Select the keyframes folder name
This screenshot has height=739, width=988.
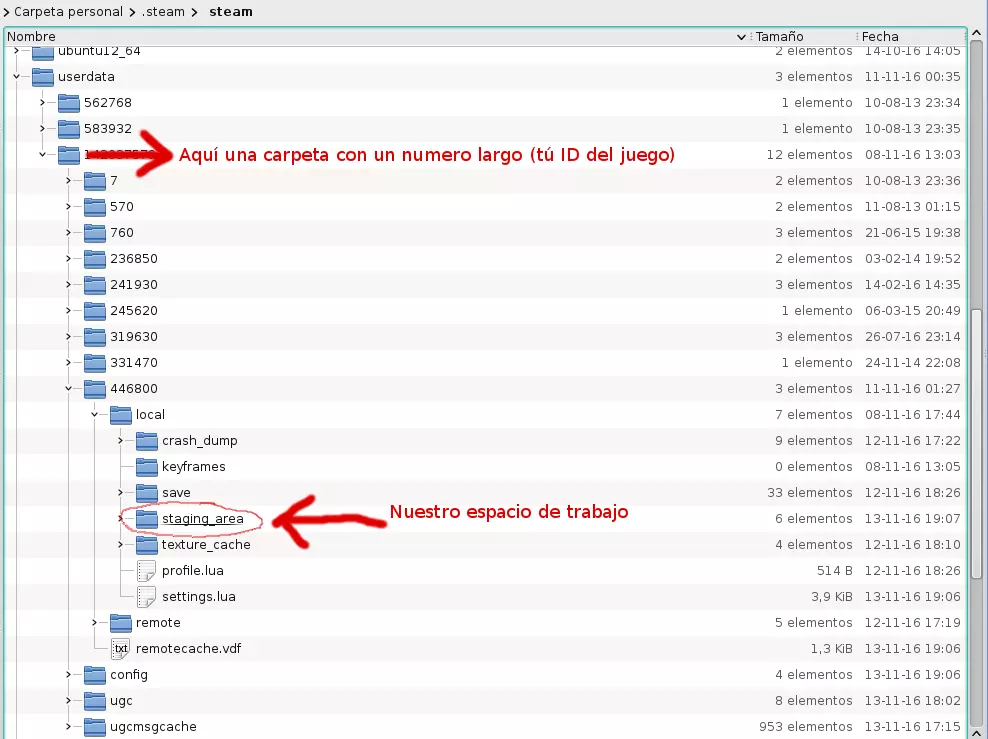[x=193, y=467]
